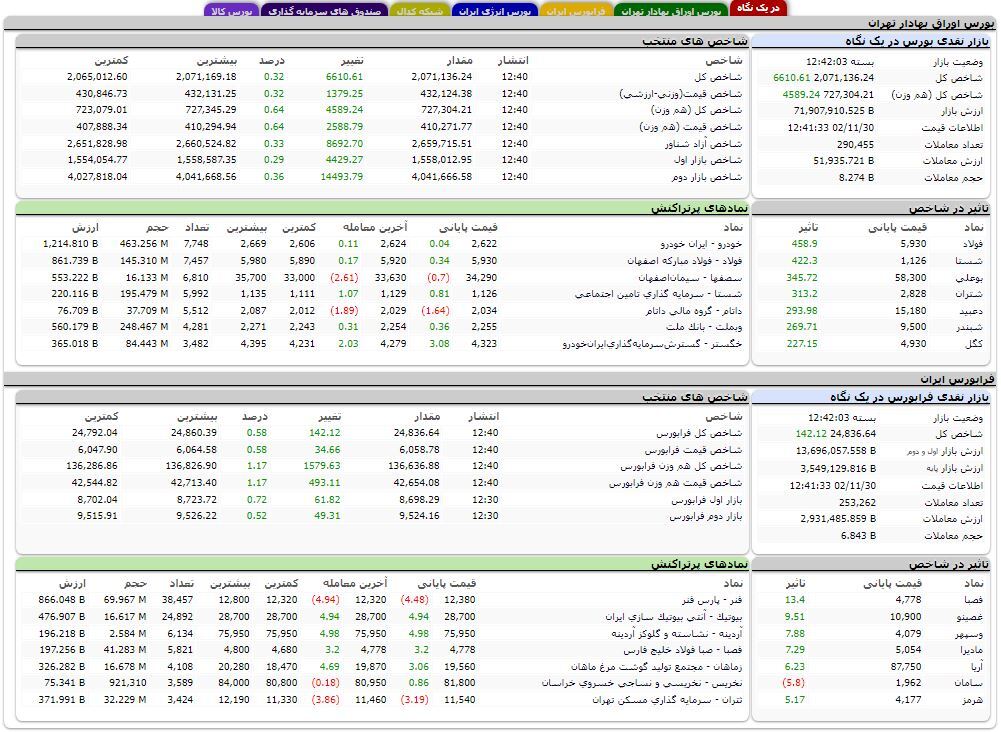Switch to the «بورس کالا» tab
1001x732 pixels.
pos(232,11)
